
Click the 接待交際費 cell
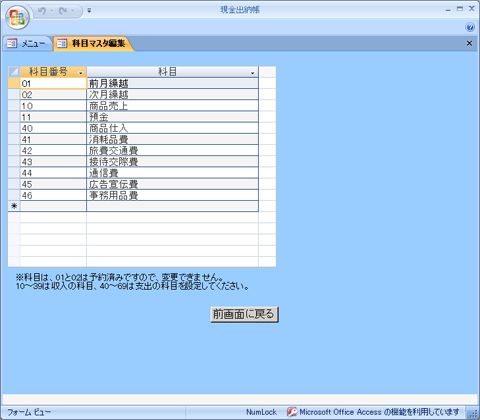coord(173,162)
